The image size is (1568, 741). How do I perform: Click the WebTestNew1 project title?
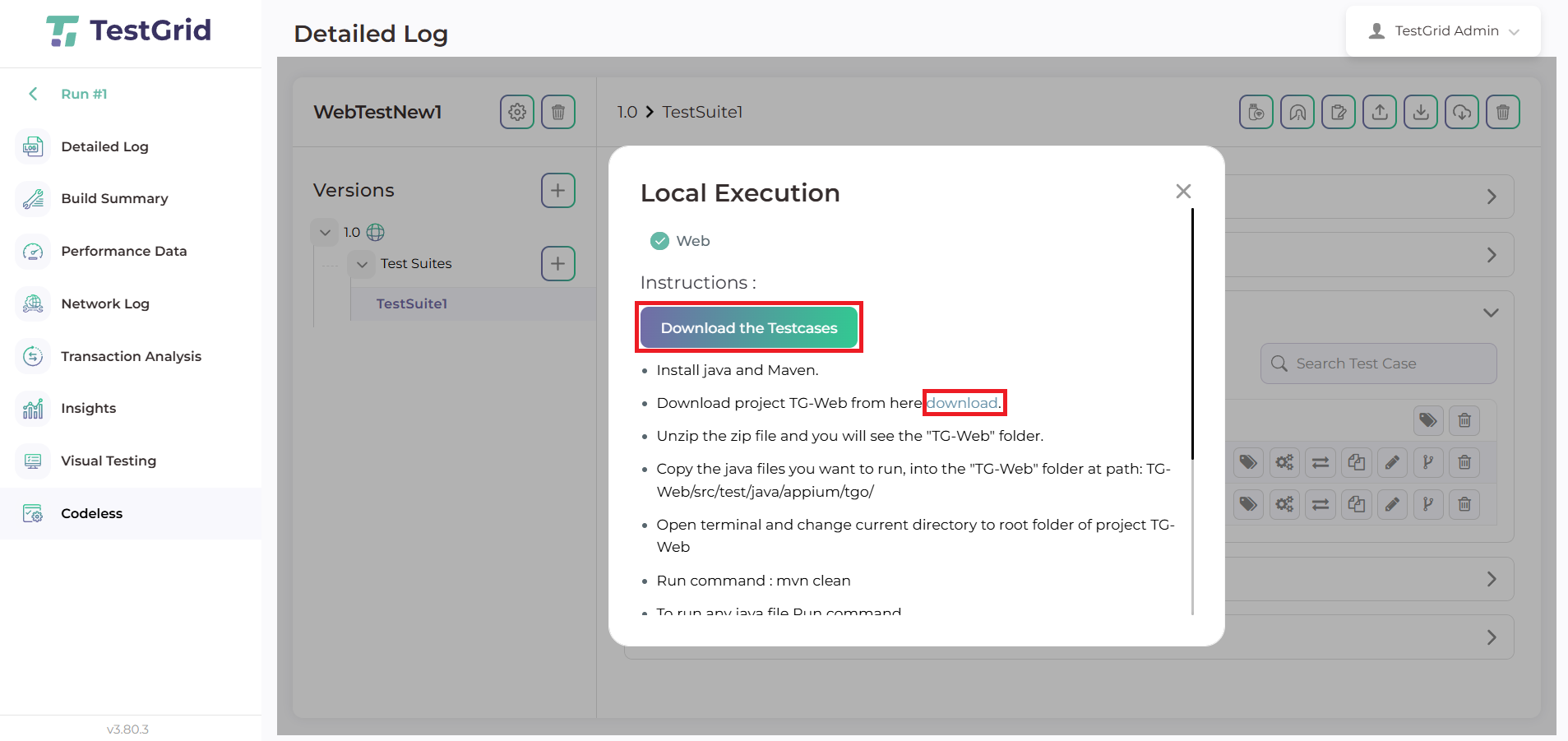pos(377,112)
